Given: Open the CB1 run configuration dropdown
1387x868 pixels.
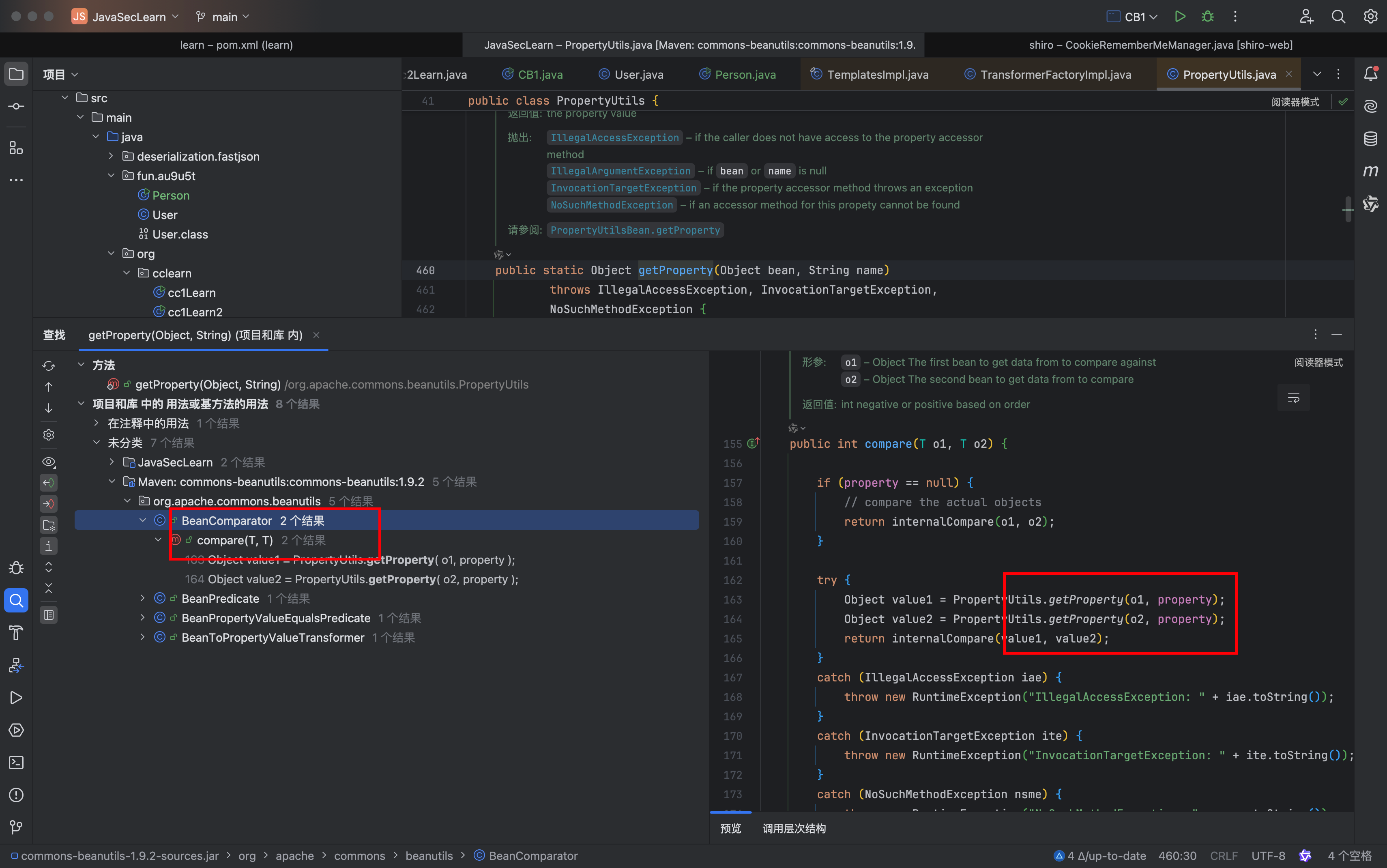Looking at the screenshot, I should tap(1131, 17).
